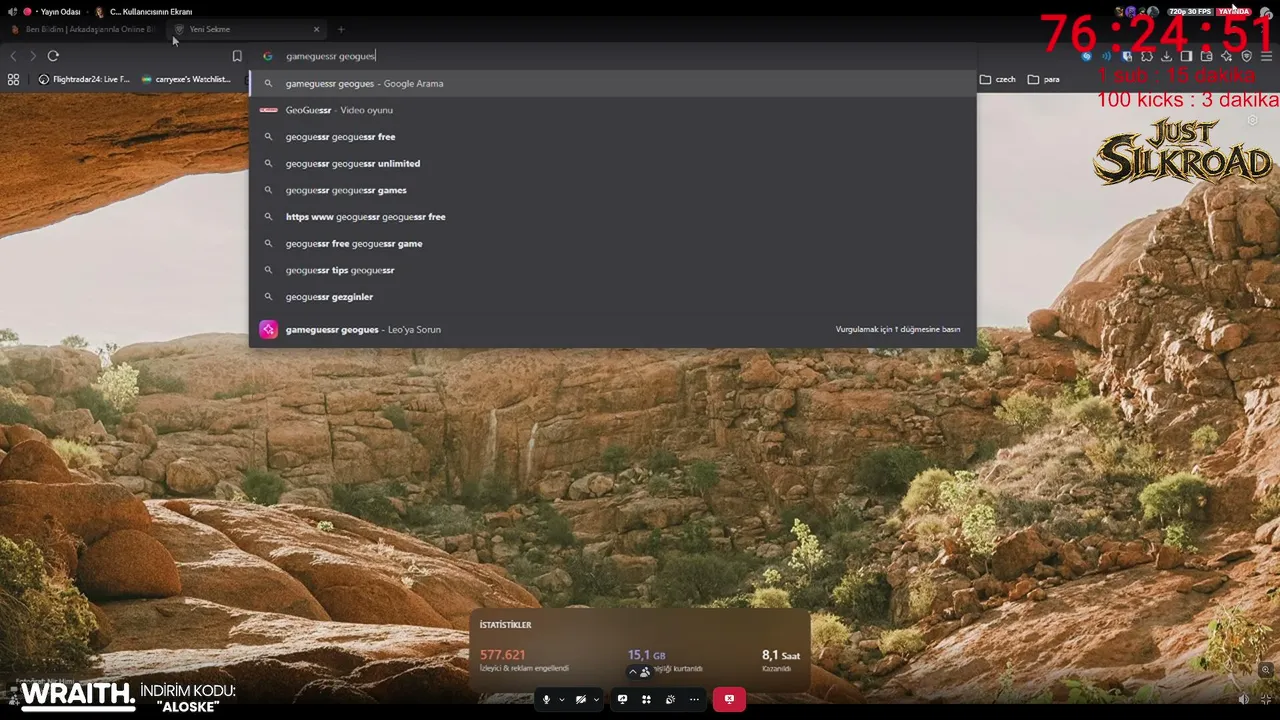
Task: Open a new tab with plus button
Action: pos(341,29)
